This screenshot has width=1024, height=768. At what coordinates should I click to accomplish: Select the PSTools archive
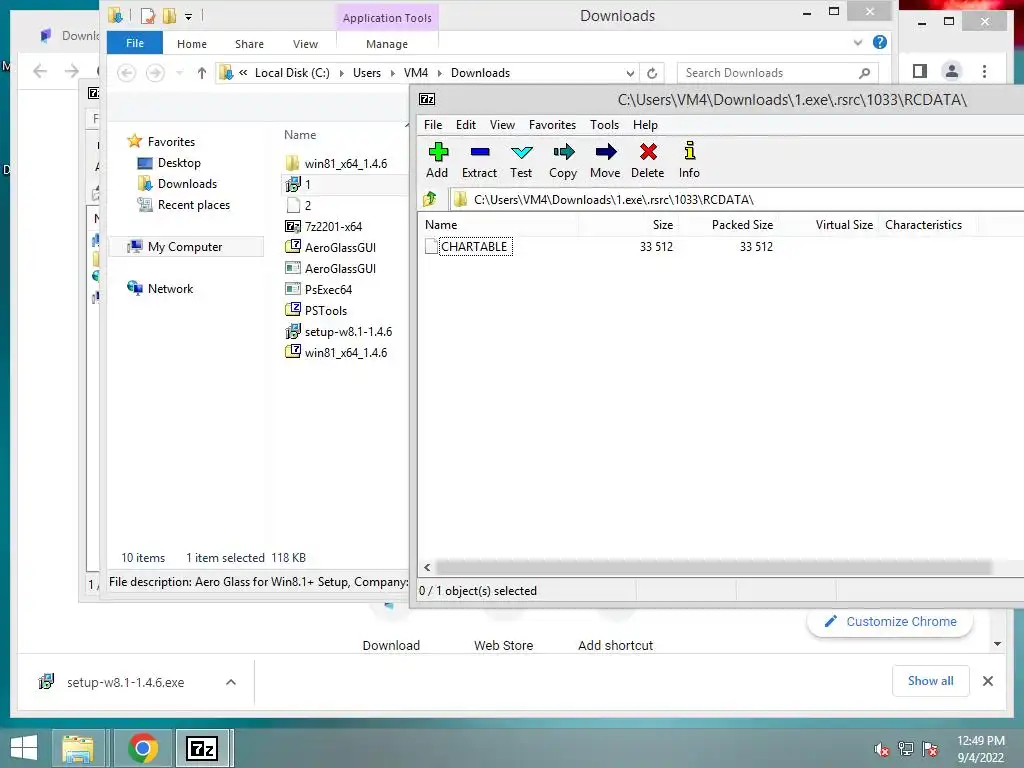pyautogui.click(x=325, y=310)
